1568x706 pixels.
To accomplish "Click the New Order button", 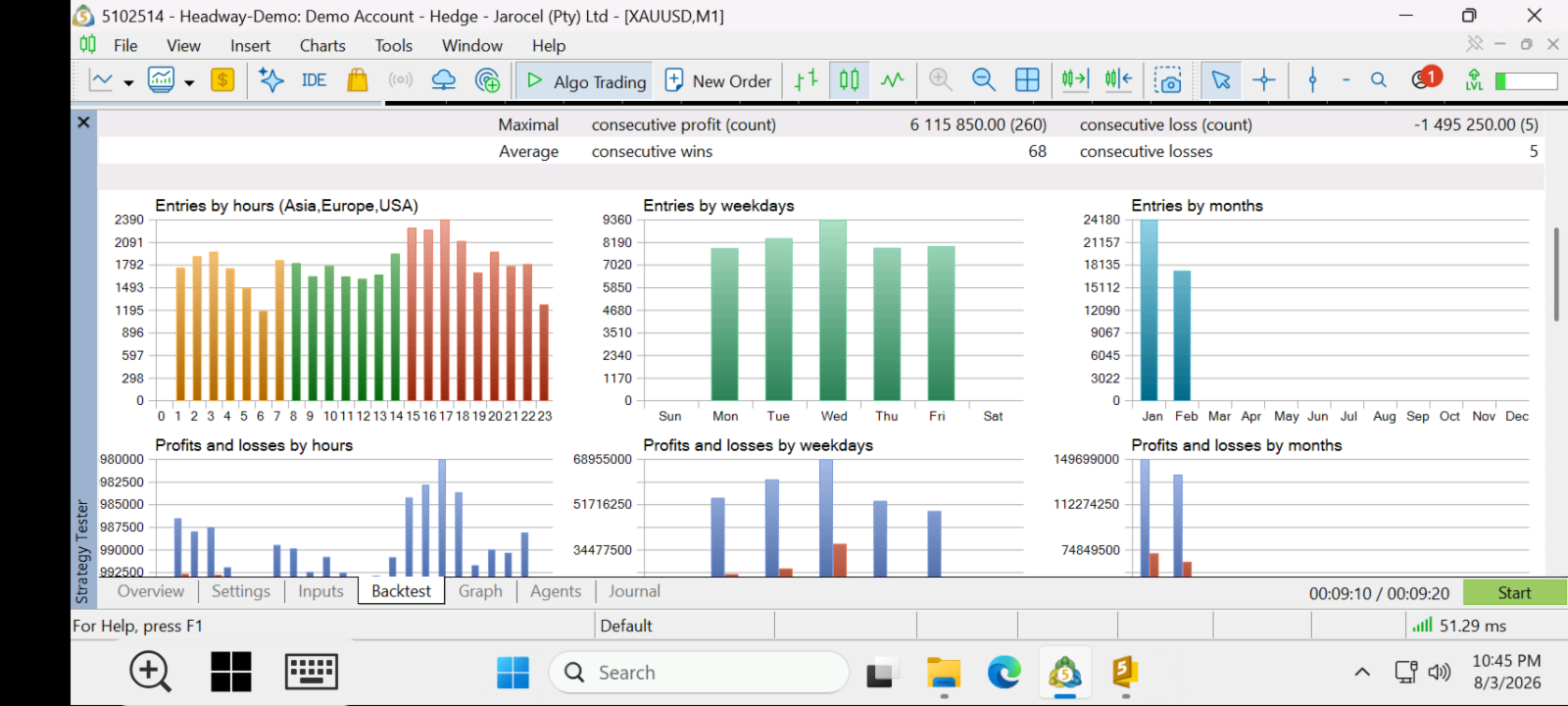I will (718, 80).
